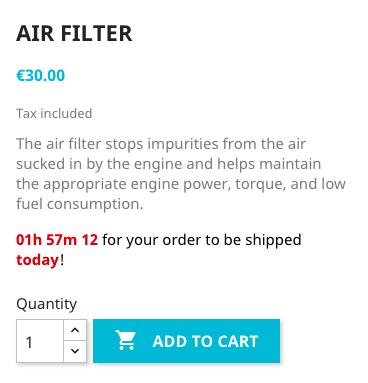Click the shopping cart icon

pyautogui.click(x=125, y=340)
